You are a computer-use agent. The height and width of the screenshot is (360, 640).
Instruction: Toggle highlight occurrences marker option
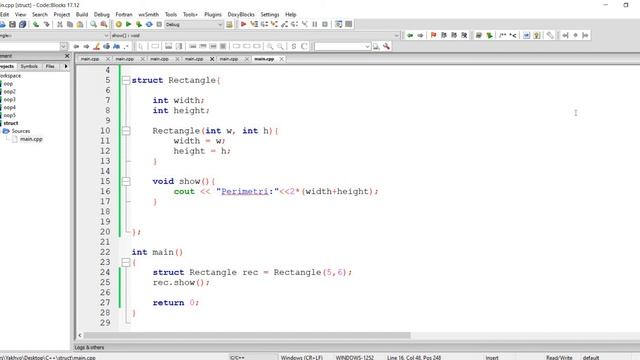[96, 47]
